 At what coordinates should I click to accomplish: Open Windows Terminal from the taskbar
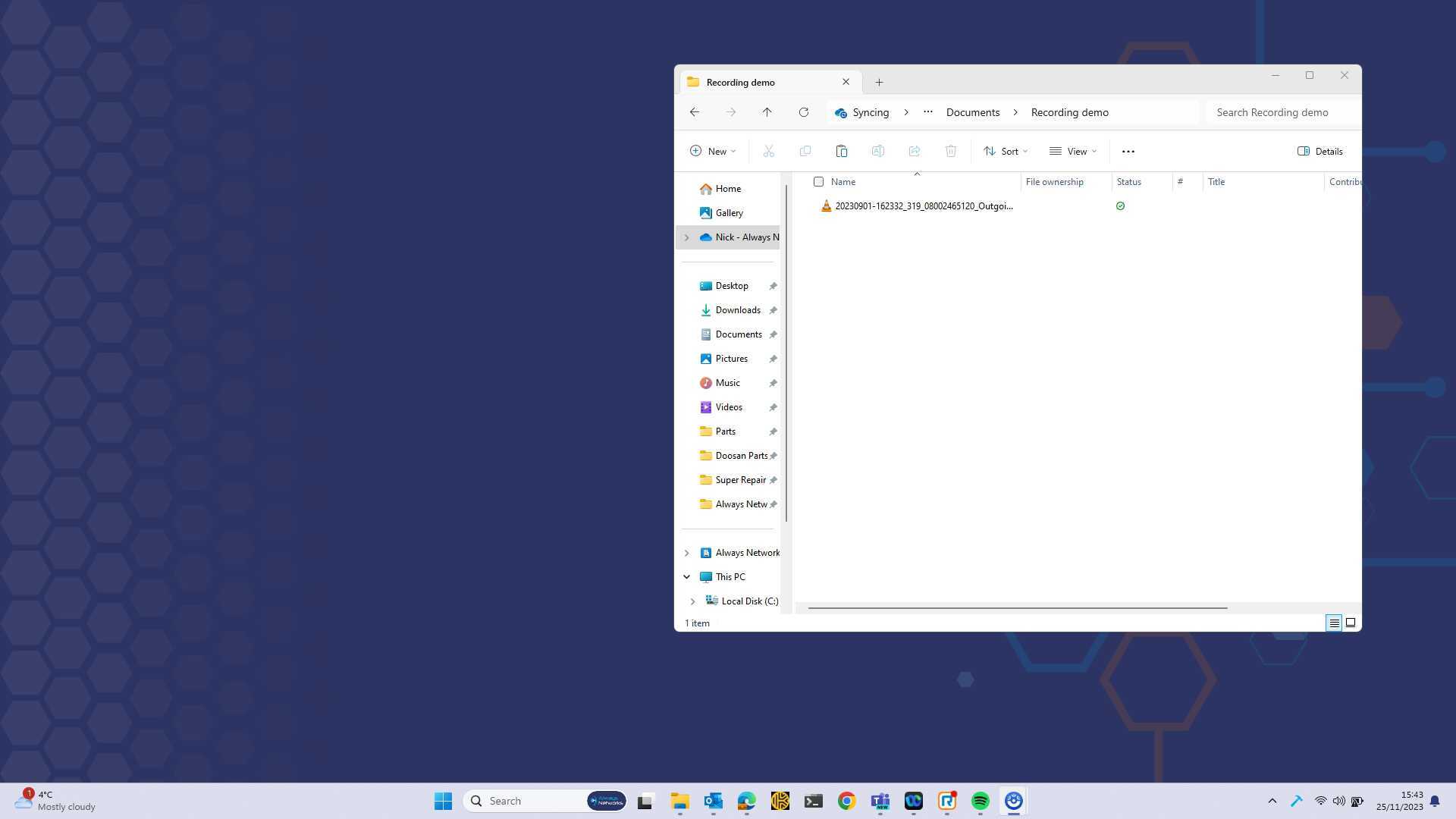(x=813, y=800)
